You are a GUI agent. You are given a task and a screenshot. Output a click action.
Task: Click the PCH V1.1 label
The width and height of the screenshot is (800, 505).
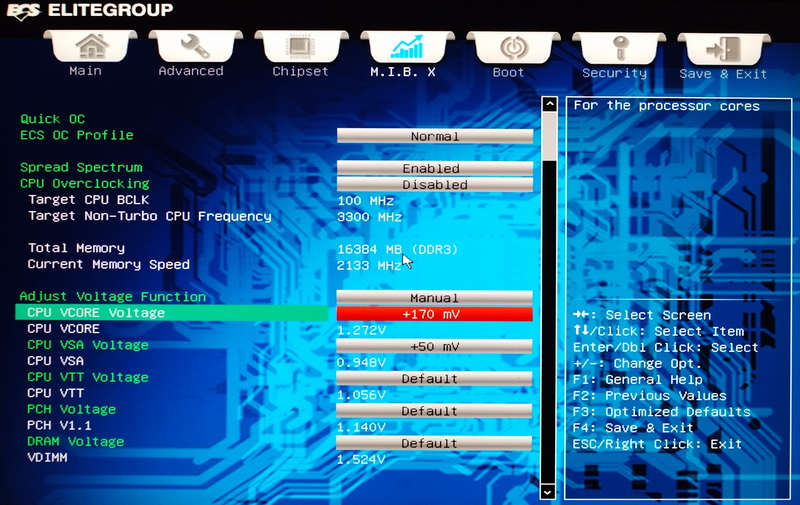pos(59,425)
